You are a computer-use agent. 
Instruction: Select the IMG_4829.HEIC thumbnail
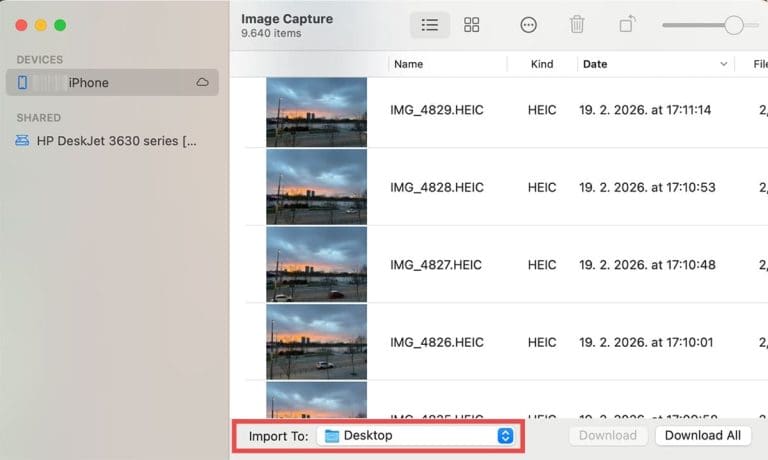(x=316, y=112)
